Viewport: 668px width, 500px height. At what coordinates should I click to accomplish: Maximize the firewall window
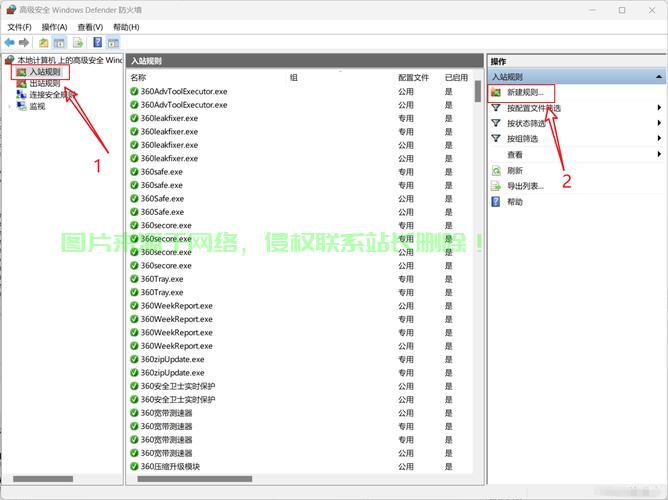[622, 10]
